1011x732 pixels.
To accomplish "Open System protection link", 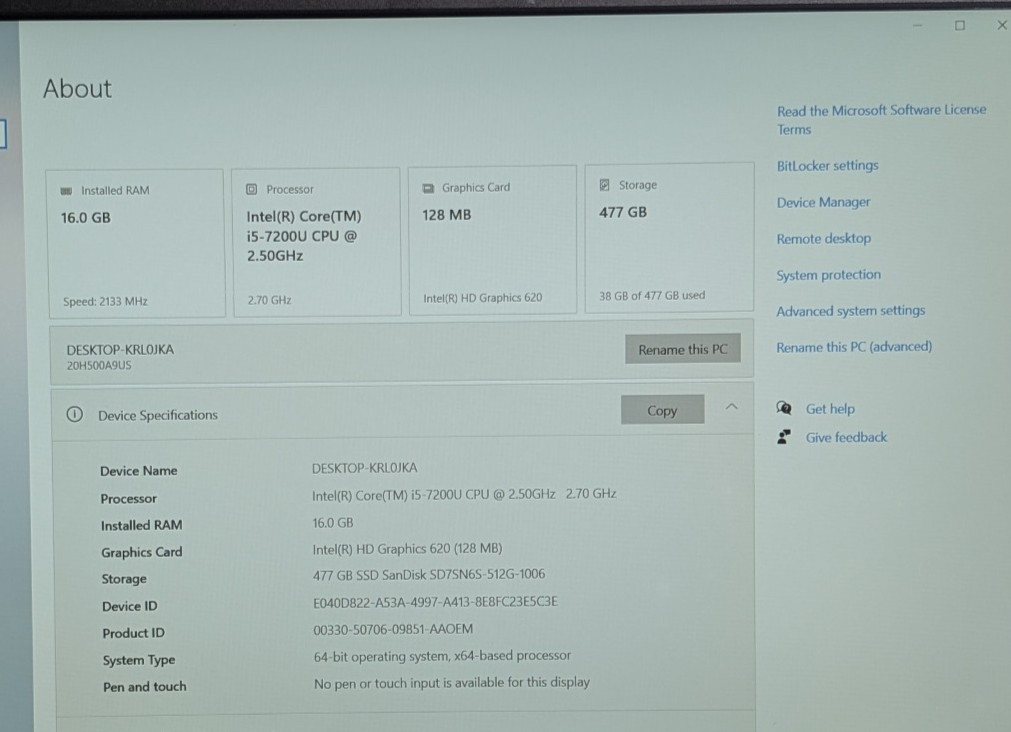I will tap(829, 275).
